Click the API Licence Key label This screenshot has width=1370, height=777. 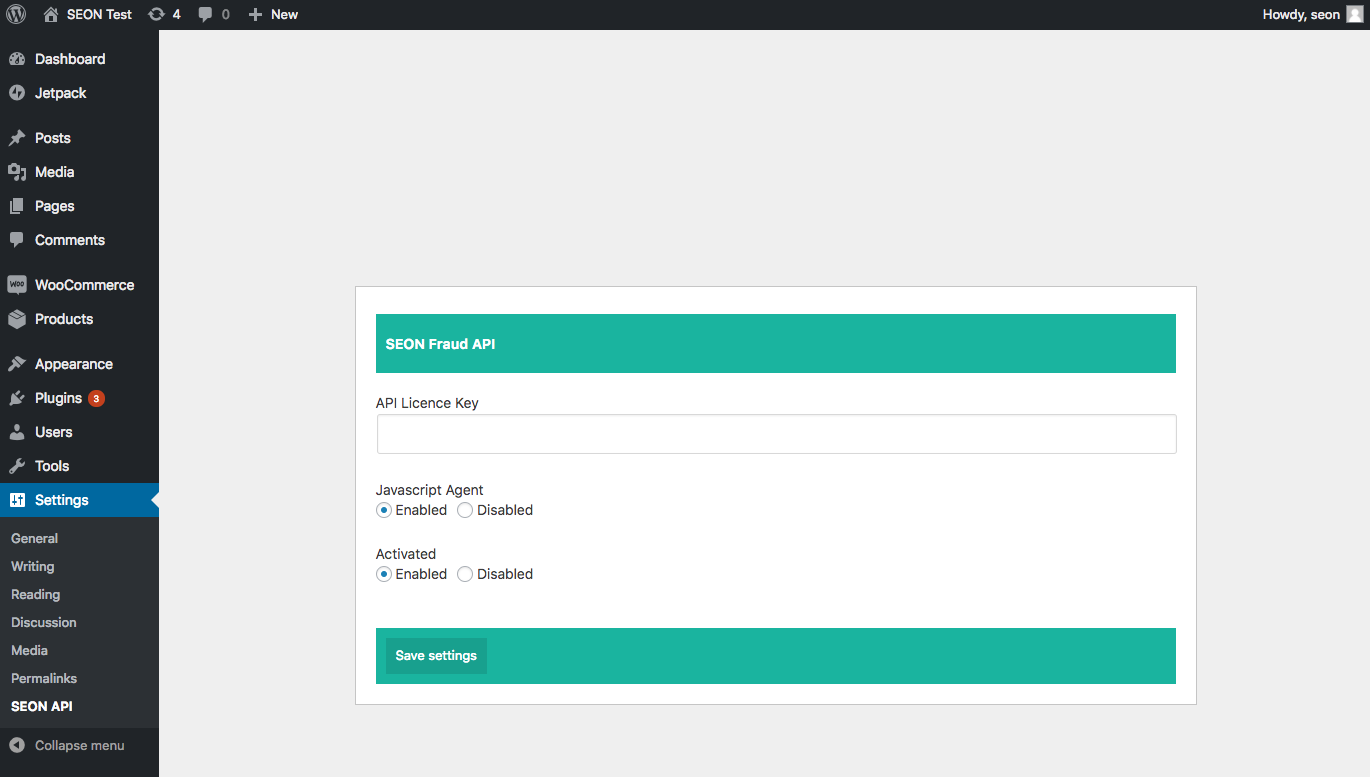pos(427,403)
